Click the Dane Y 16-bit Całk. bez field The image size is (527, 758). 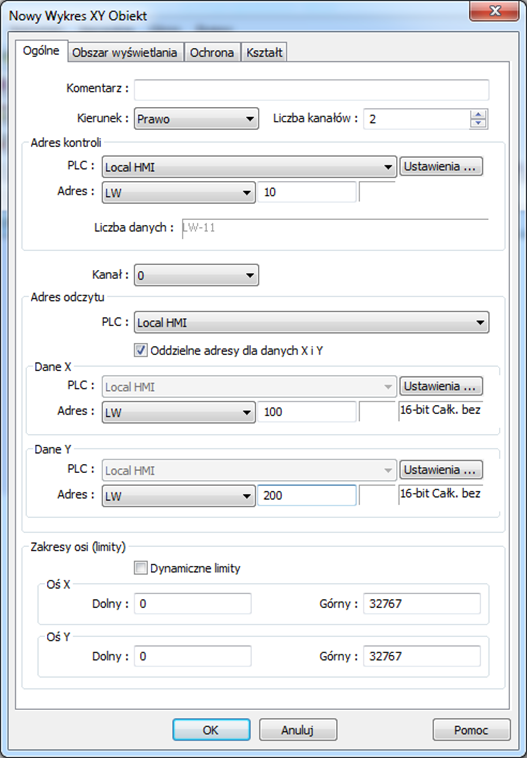click(440, 495)
